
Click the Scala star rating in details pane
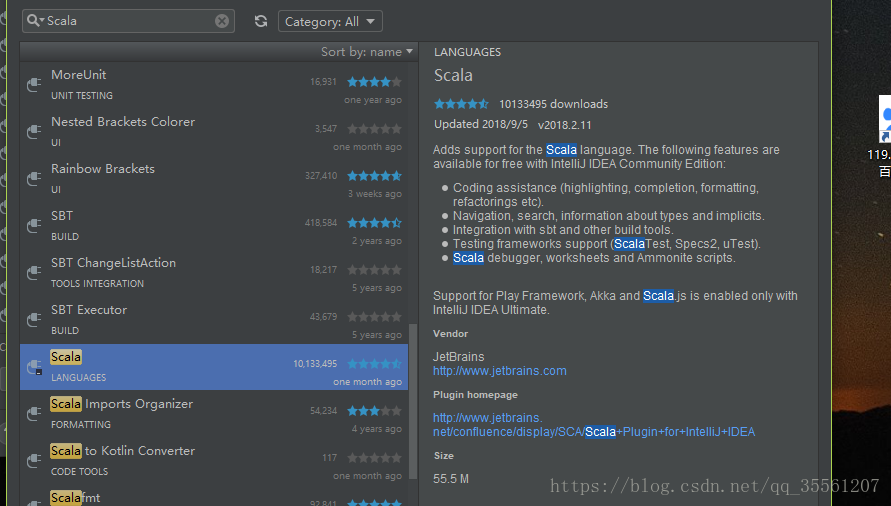pos(461,104)
